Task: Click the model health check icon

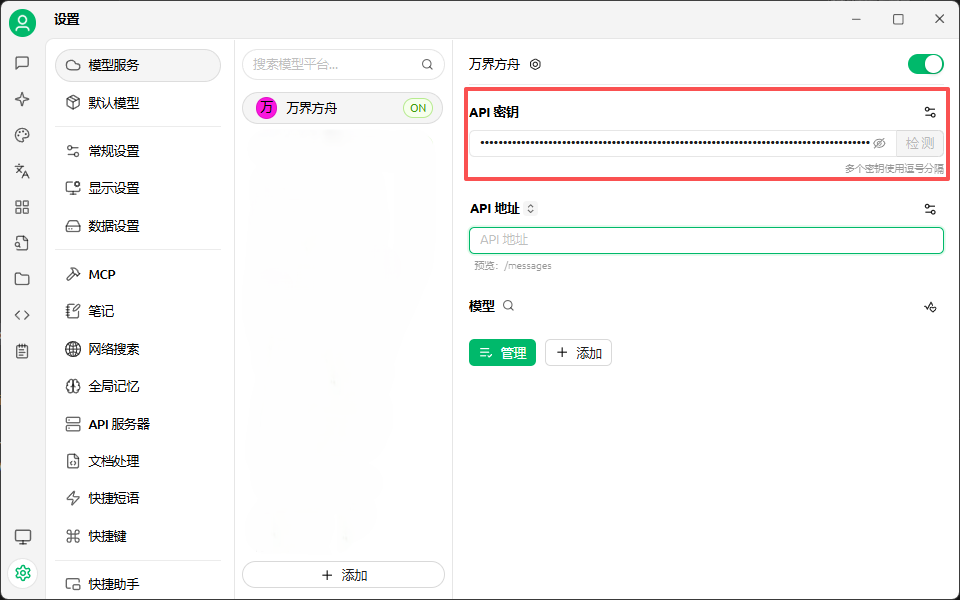Action: (x=930, y=307)
